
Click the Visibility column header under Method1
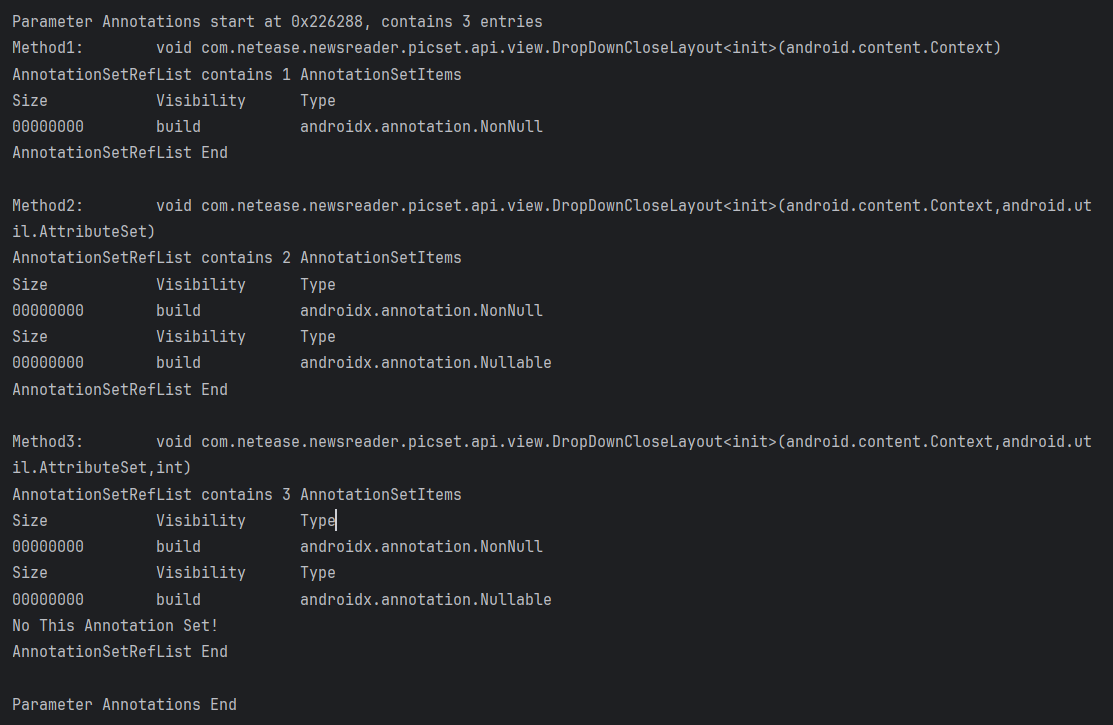click(201, 100)
